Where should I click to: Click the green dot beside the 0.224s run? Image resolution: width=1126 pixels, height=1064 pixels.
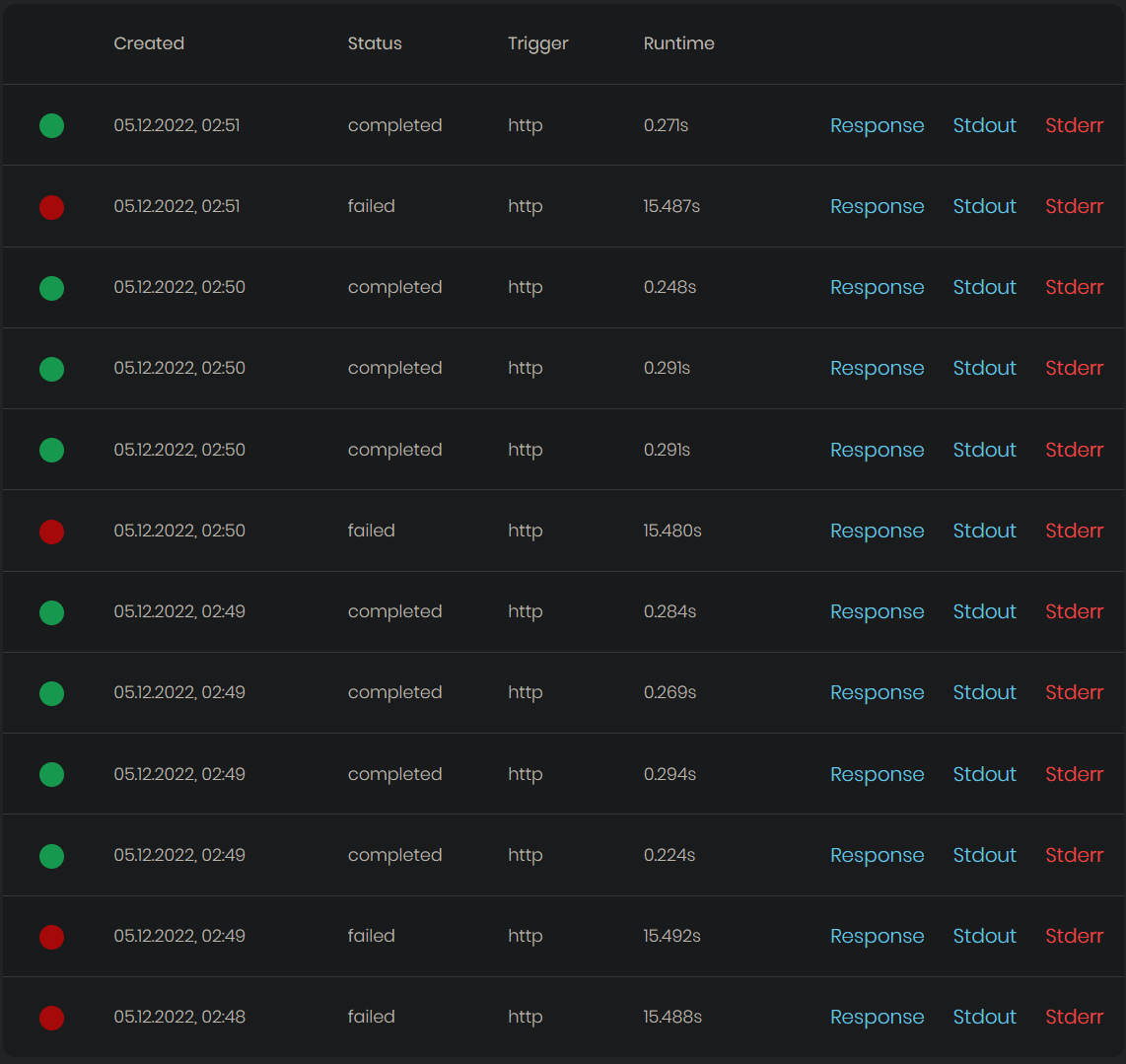[x=51, y=856]
